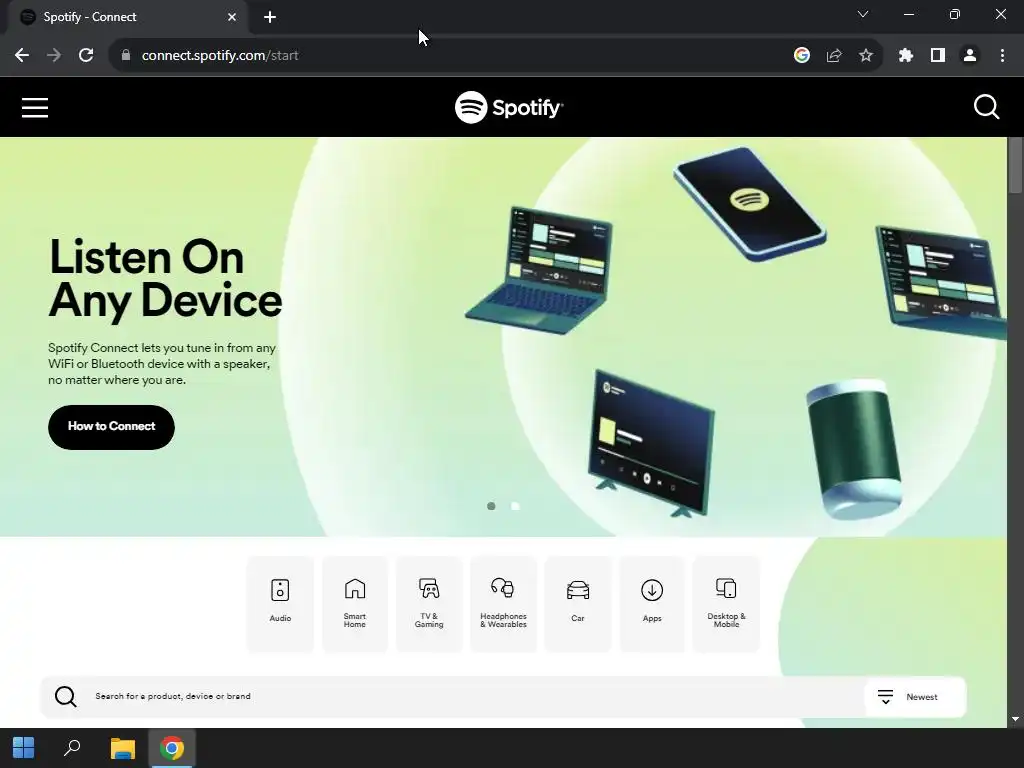Open the Windows Start menu

pos(24,748)
